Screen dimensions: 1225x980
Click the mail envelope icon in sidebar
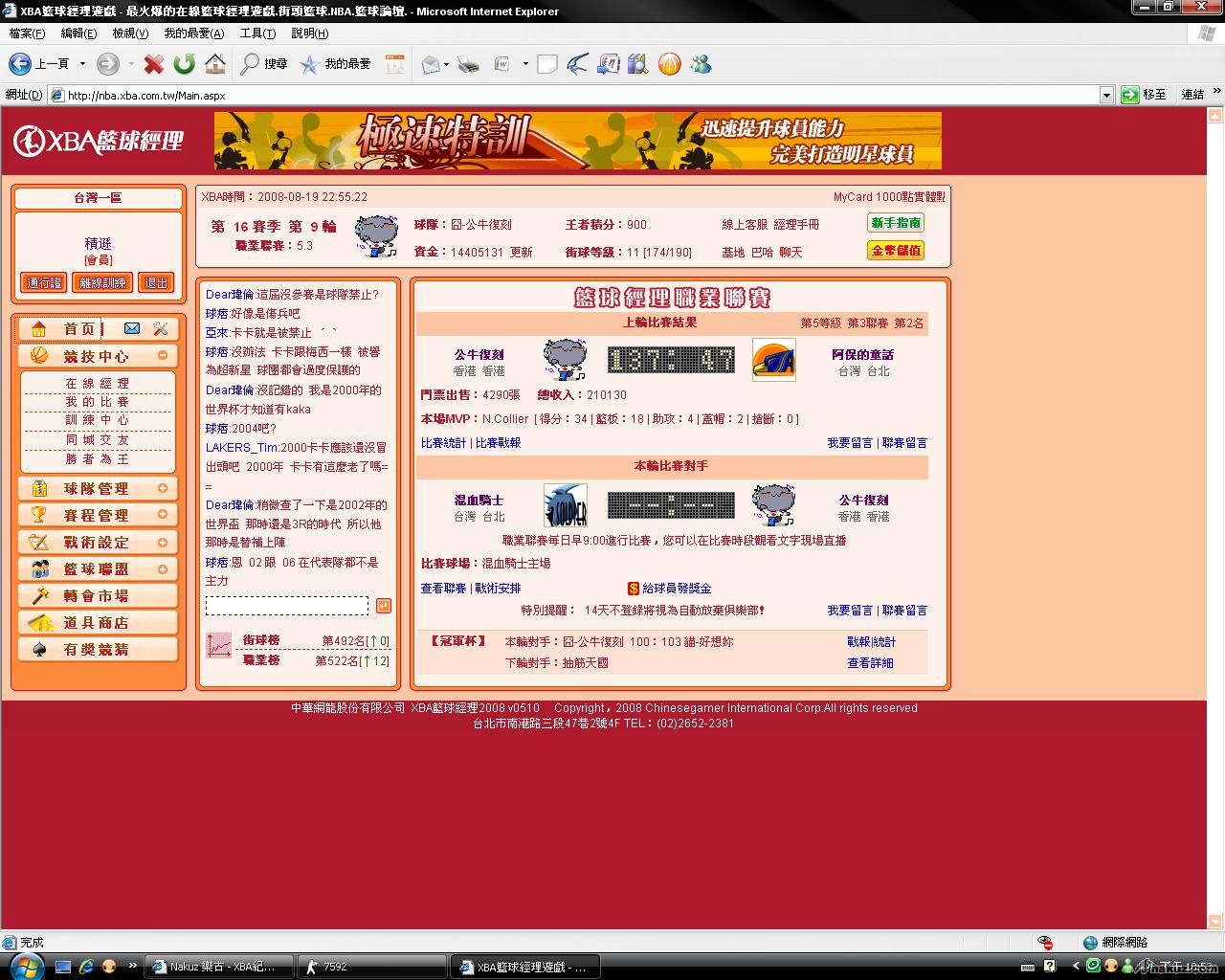(x=132, y=328)
